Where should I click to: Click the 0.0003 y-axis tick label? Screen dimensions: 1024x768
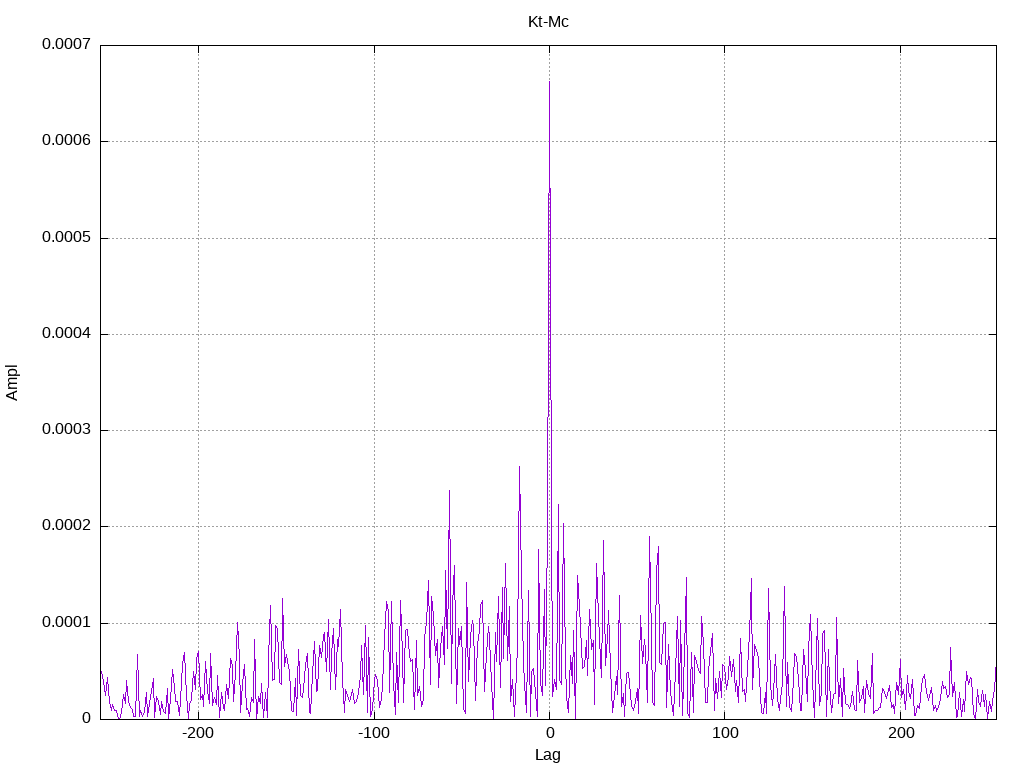click(67, 429)
